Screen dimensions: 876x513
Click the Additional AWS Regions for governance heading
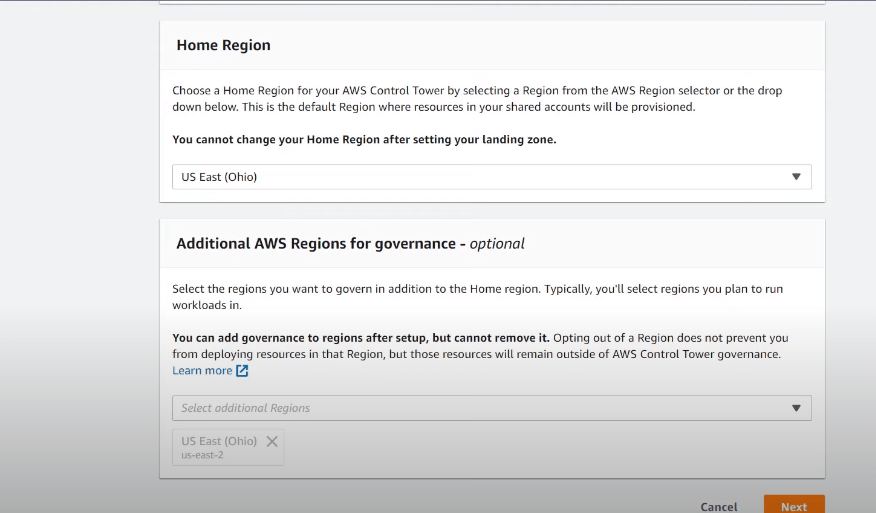coord(350,244)
